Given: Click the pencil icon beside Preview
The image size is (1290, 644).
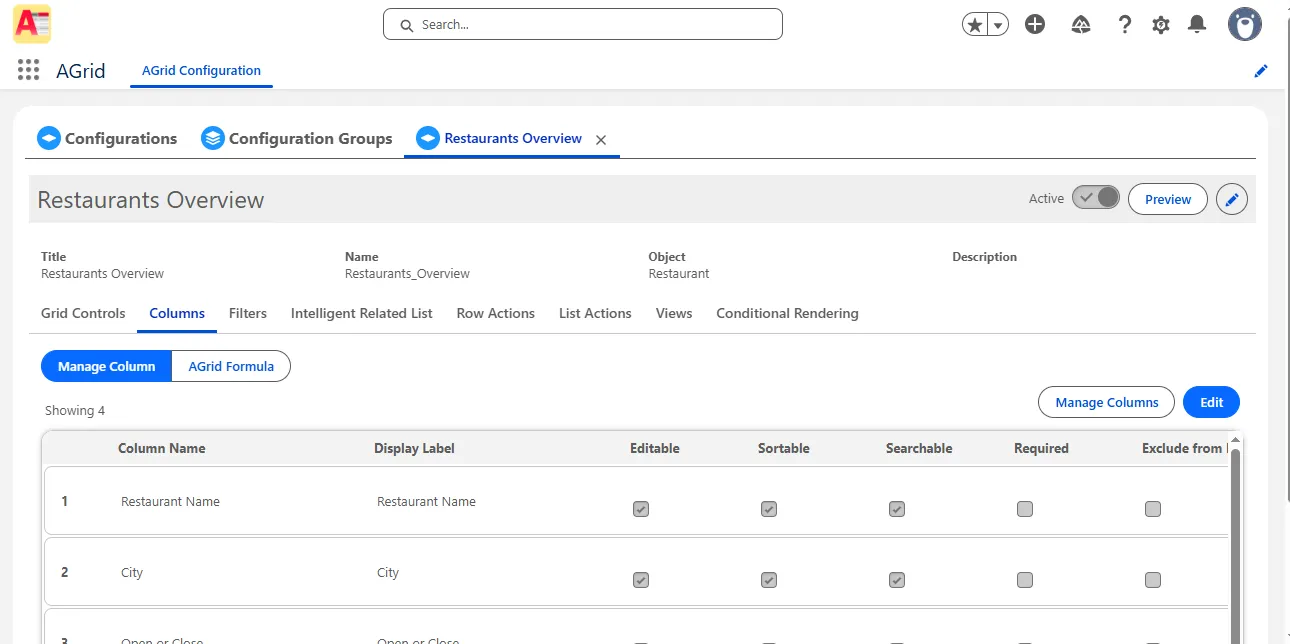Looking at the screenshot, I should tap(1232, 199).
